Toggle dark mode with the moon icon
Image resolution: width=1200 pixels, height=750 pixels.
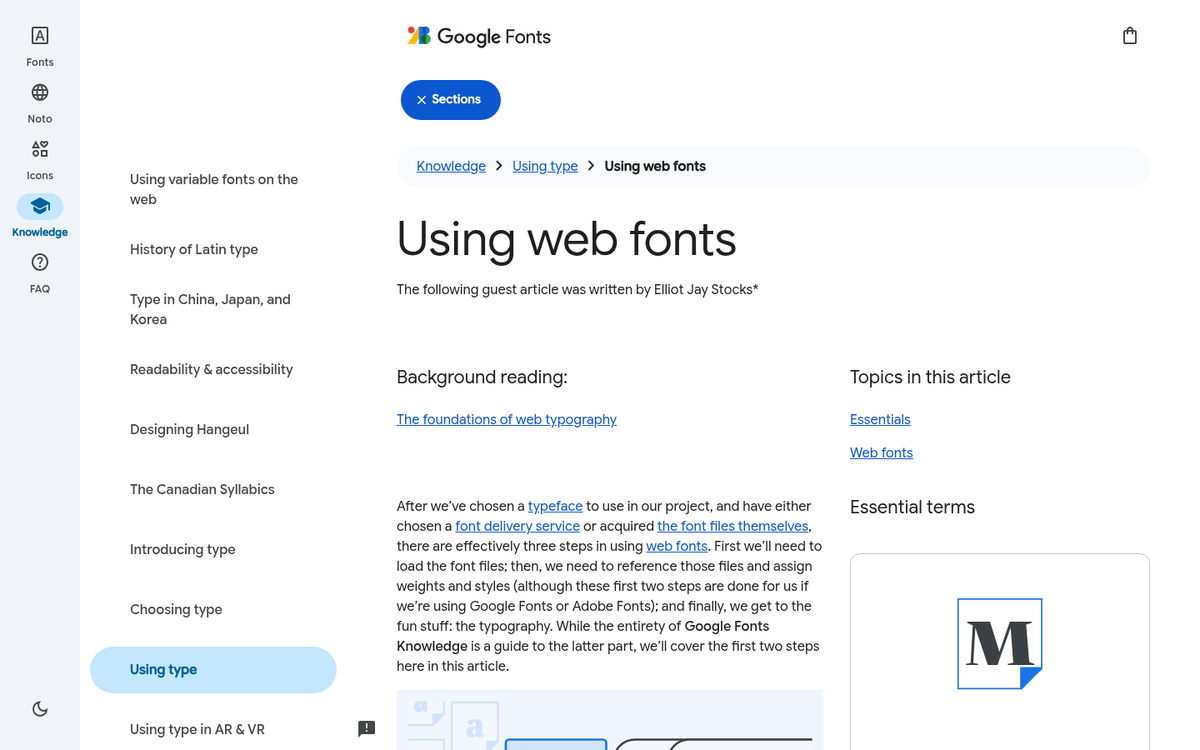tap(39, 708)
